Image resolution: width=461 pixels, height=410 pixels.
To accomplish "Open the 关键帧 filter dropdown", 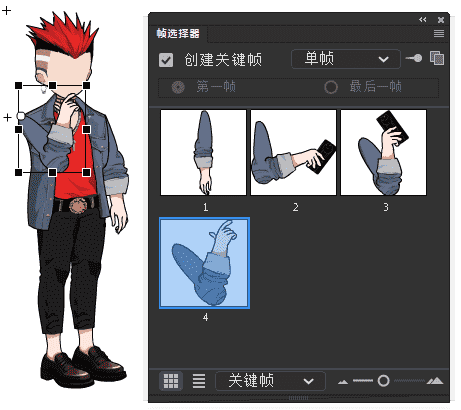I will click(270, 381).
